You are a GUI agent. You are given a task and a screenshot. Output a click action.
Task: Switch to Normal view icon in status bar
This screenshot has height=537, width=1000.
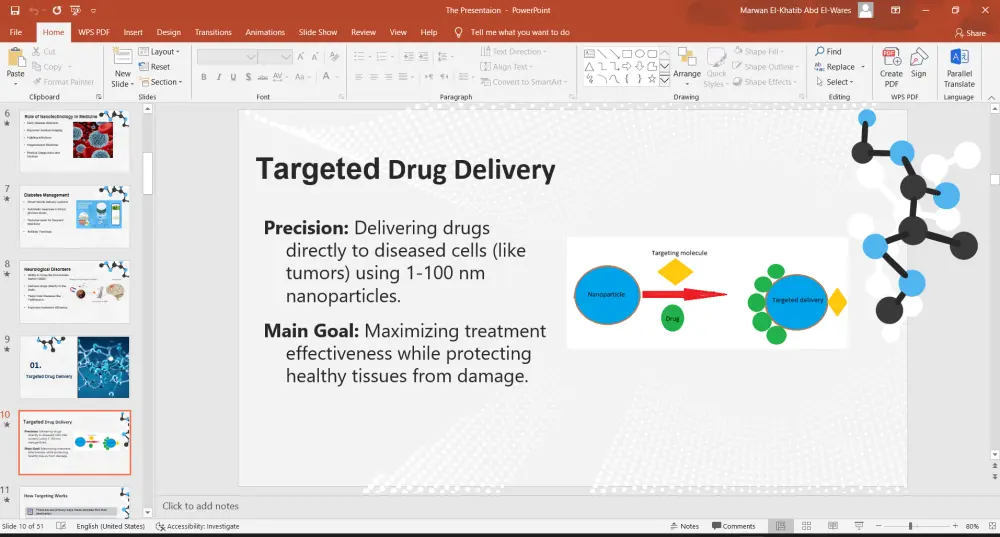click(781, 526)
